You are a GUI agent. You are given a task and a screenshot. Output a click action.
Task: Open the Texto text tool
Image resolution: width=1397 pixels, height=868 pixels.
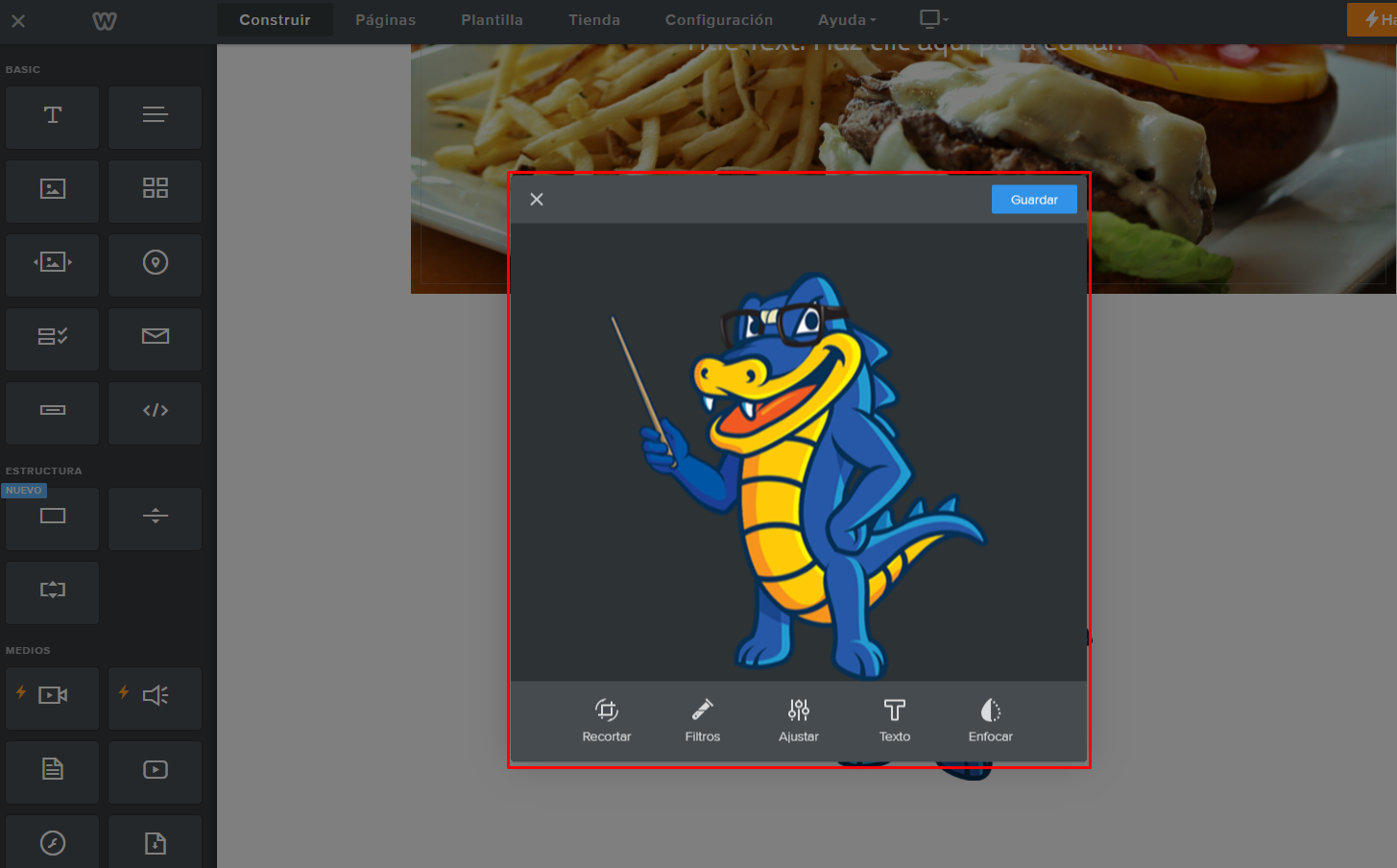click(x=895, y=721)
